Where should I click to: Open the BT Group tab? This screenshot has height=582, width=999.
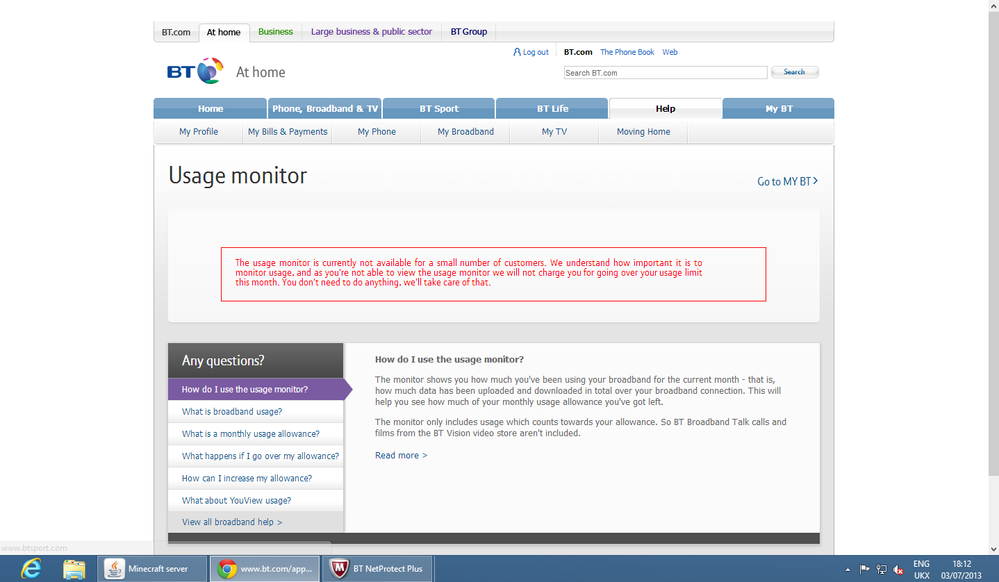coord(469,31)
